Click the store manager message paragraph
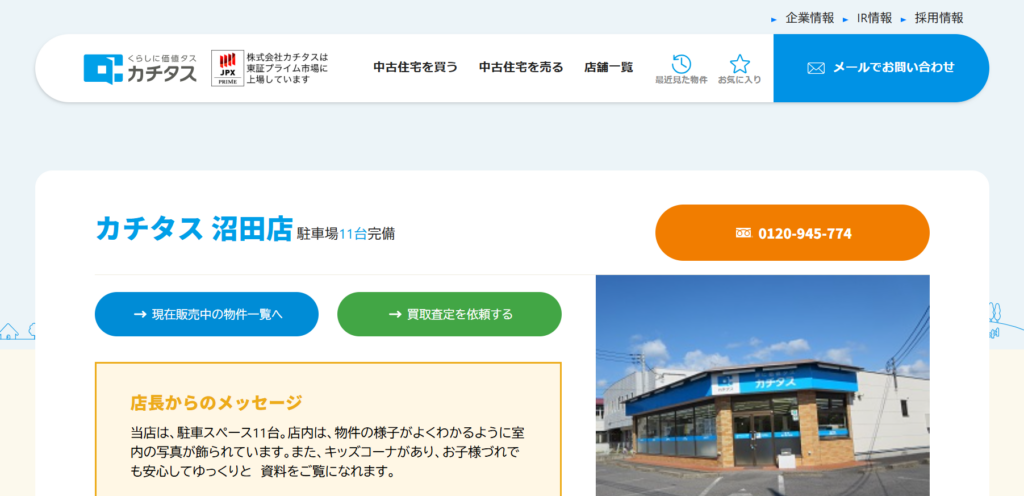 click(327, 452)
